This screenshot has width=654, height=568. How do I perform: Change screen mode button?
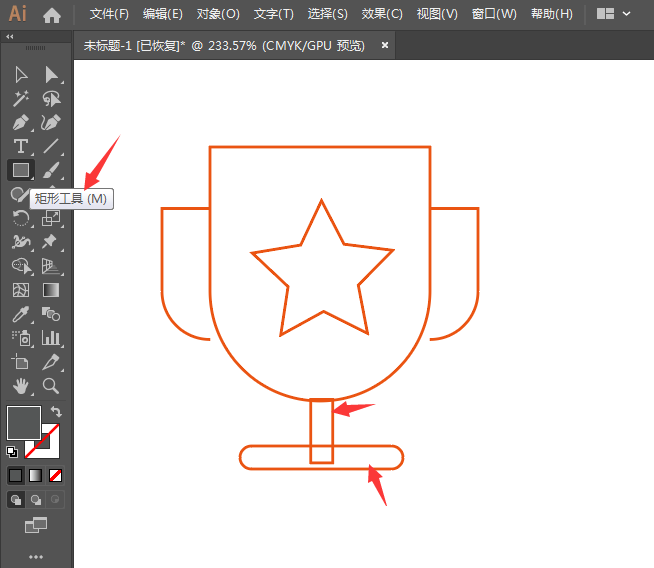pos(36,525)
